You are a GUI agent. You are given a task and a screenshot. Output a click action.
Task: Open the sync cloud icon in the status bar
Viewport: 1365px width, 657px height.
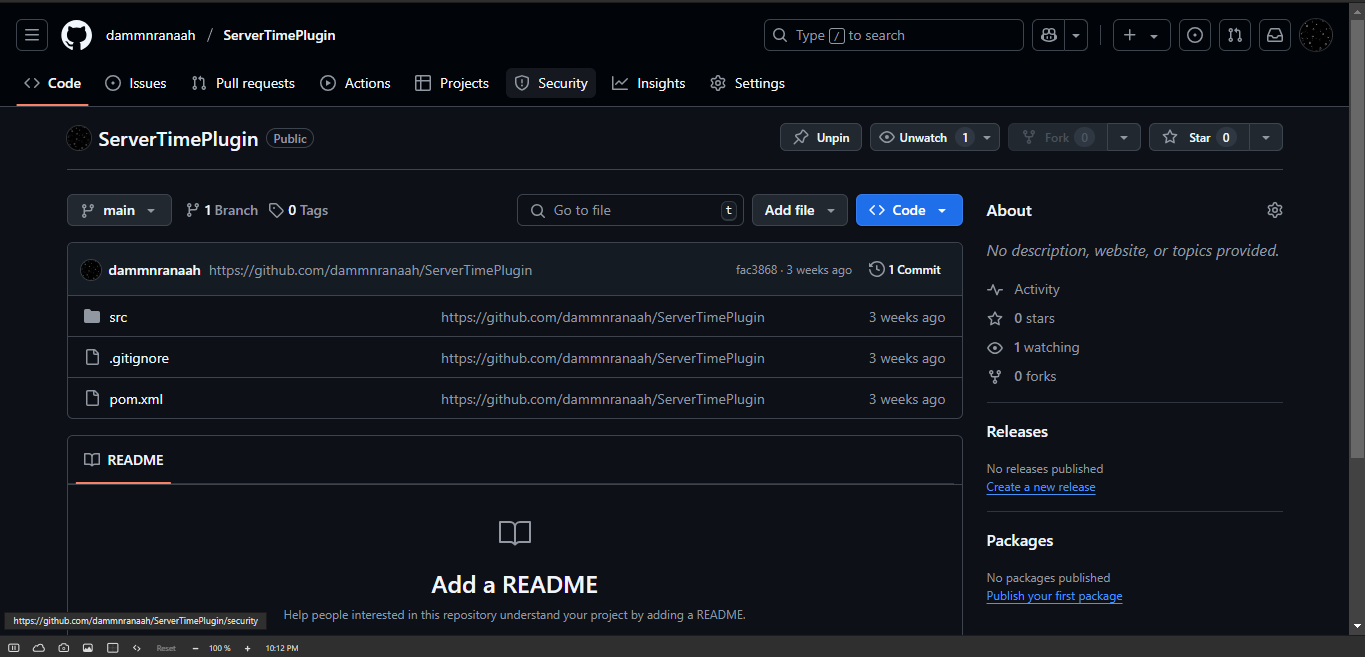tap(39, 648)
